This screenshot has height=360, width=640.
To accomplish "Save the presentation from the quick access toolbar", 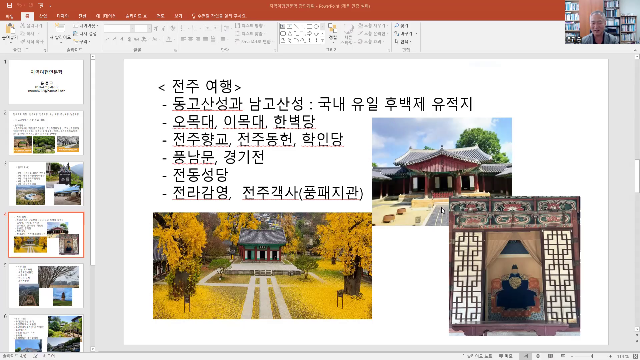I will [9, 6].
